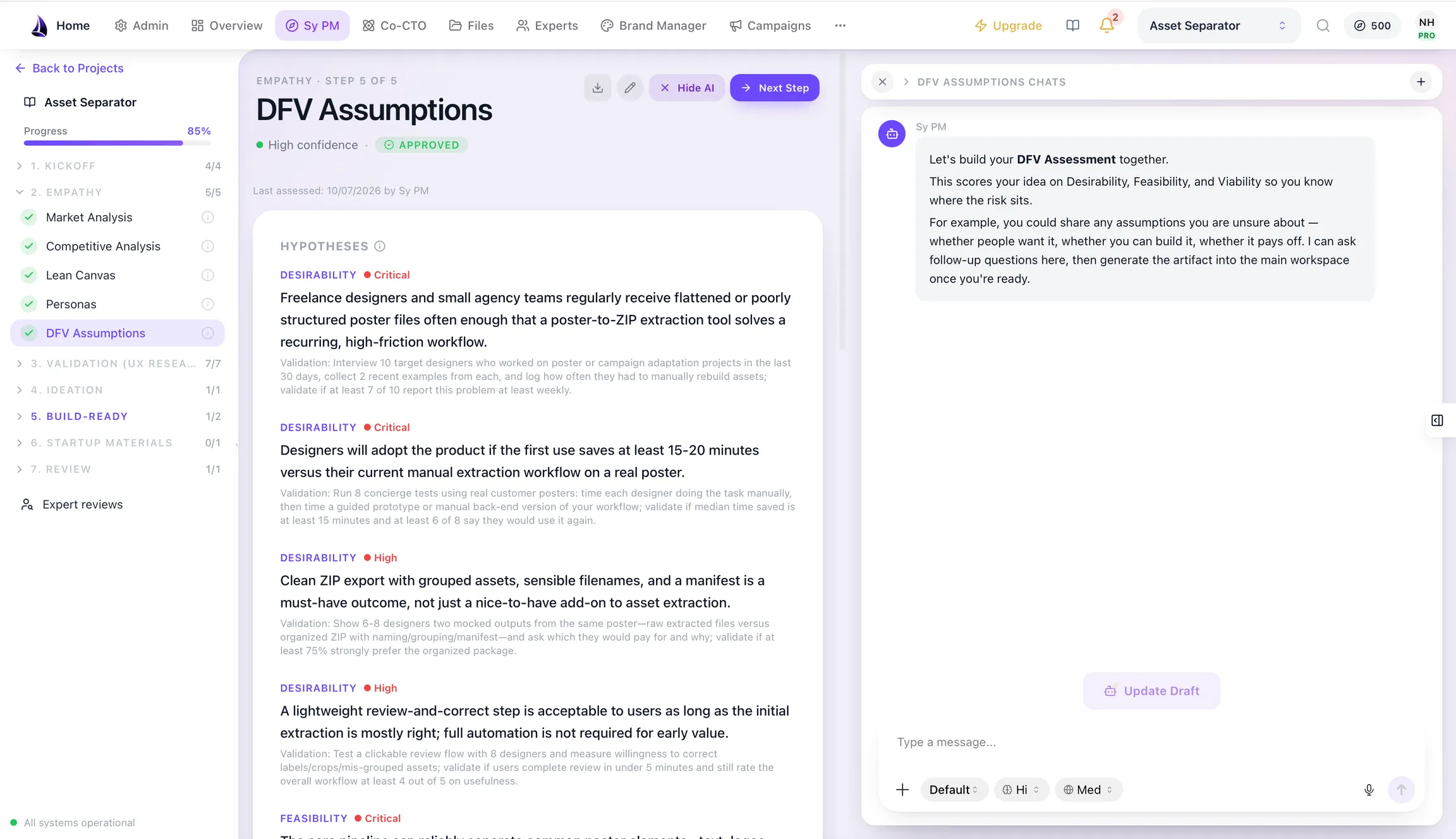Hide the AI panel
The width and height of the screenshot is (1456, 839).
tap(686, 88)
